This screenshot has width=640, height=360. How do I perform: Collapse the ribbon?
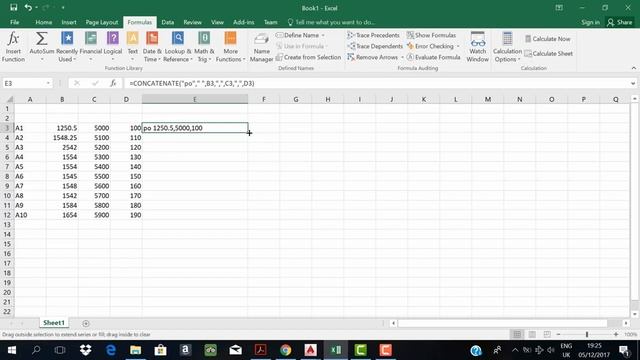coord(633,68)
